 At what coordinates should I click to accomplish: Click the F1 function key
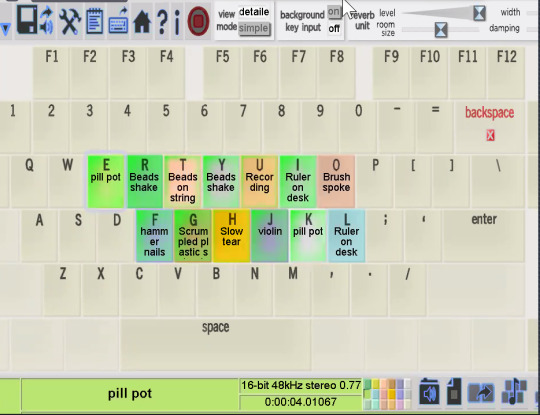[x=52, y=72]
